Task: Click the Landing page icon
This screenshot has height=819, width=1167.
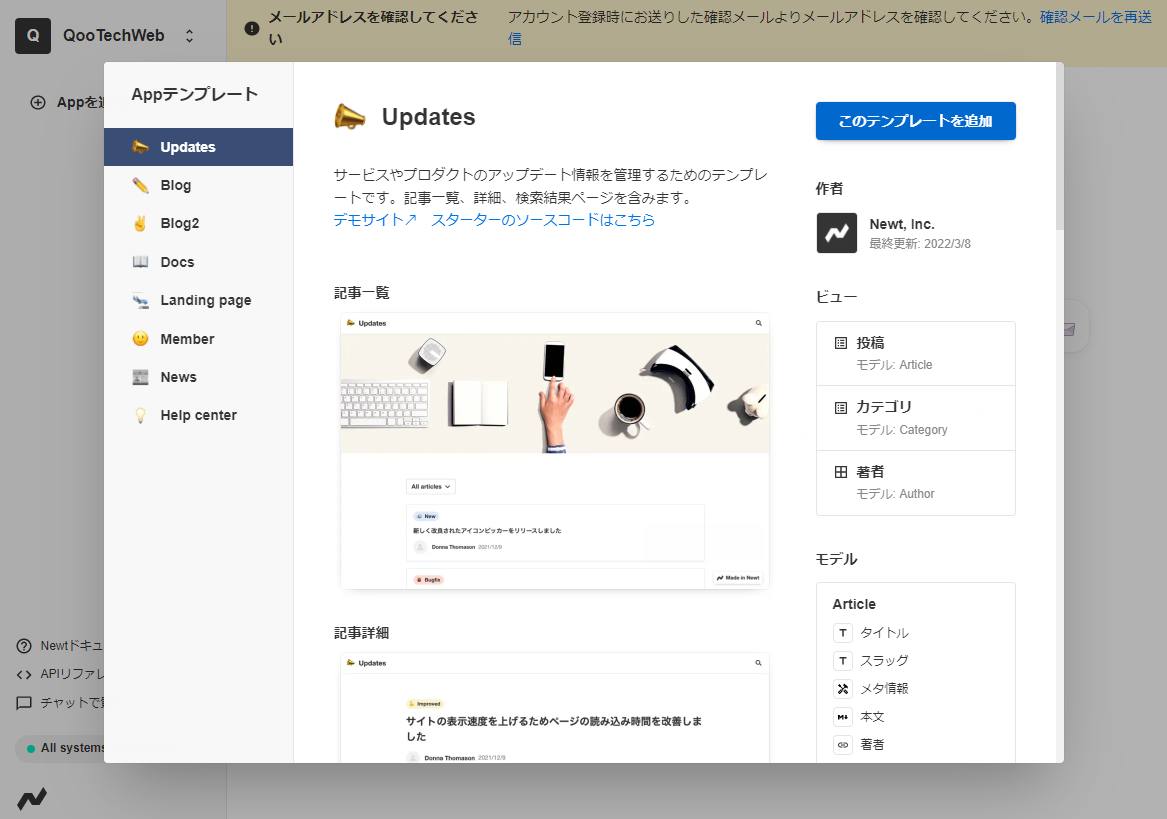Action: pos(141,300)
